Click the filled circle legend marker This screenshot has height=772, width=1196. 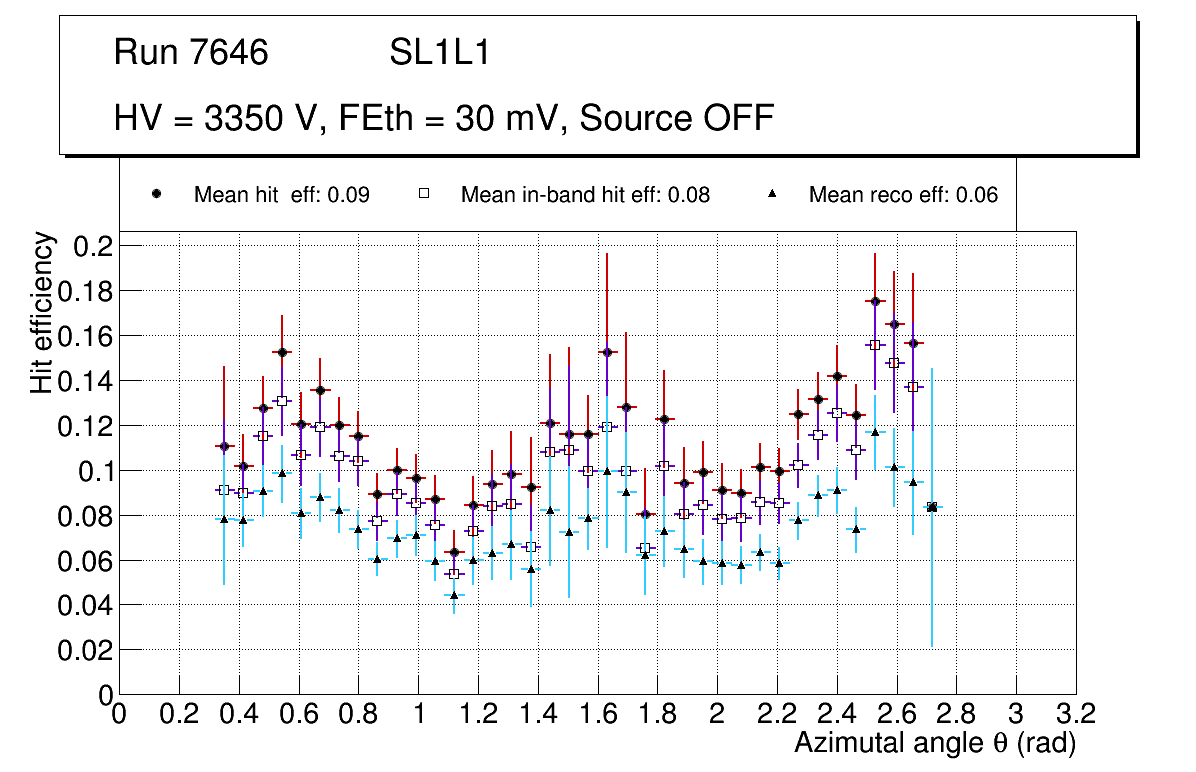pyautogui.click(x=157, y=195)
